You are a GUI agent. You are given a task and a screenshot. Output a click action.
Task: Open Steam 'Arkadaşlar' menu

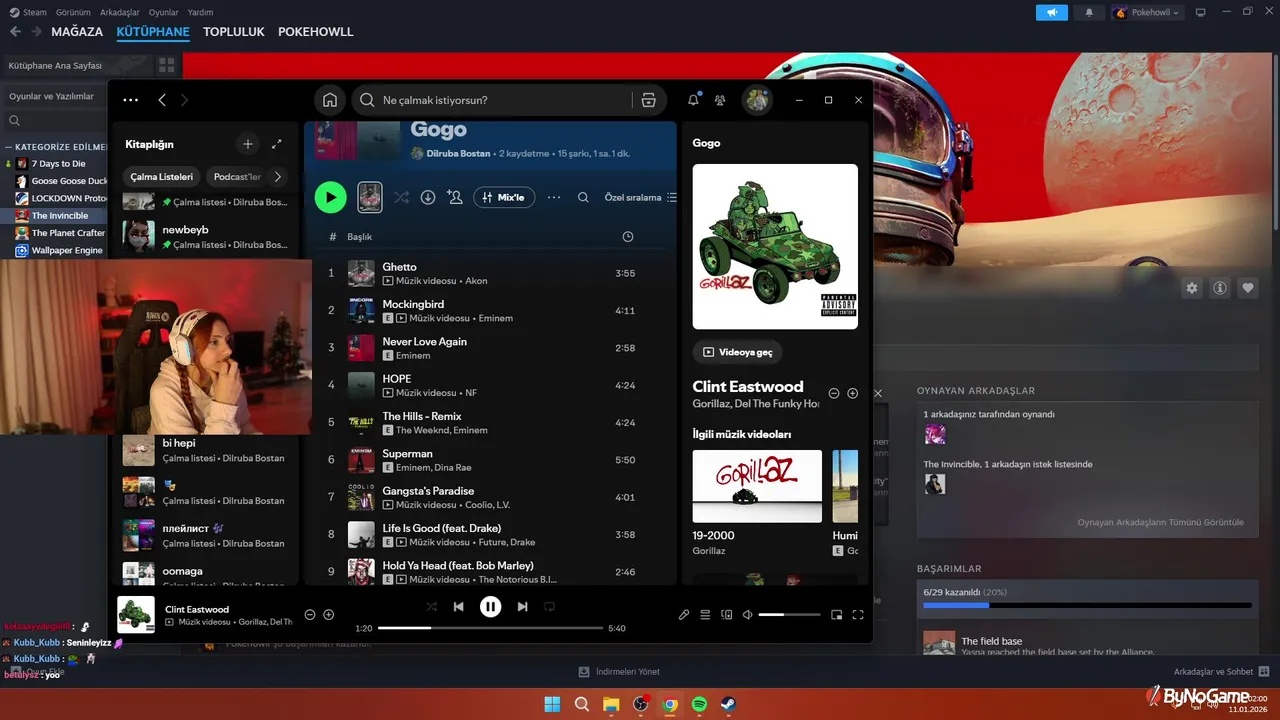pos(121,12)
